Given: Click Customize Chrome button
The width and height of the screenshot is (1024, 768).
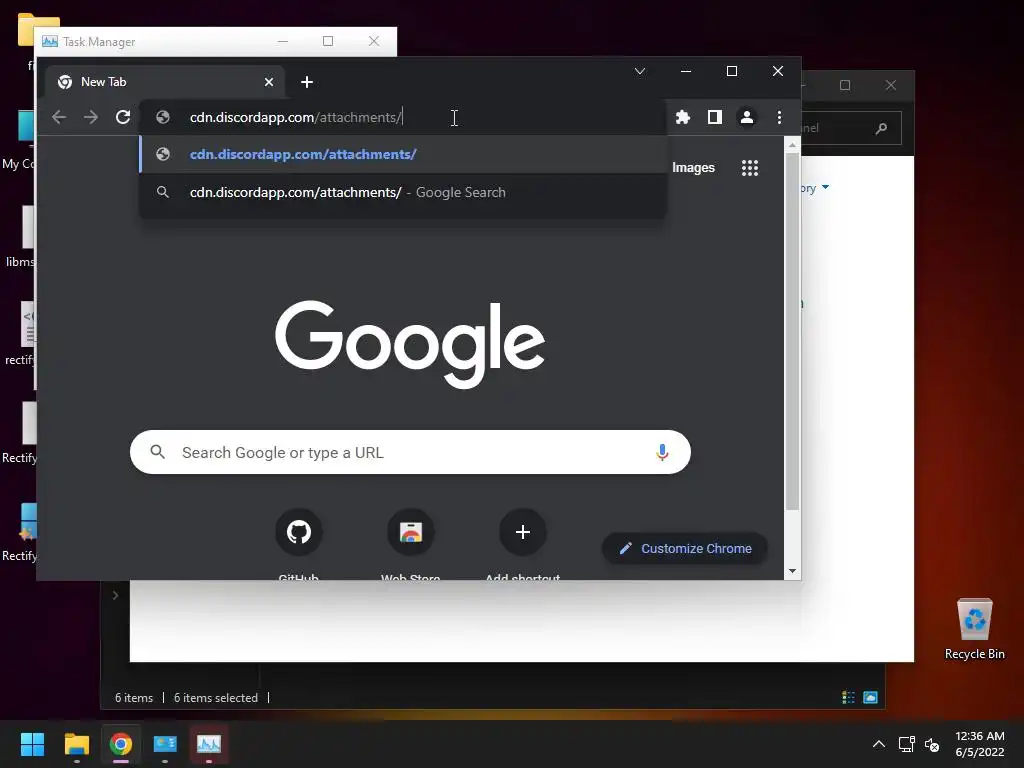Looking at the screenshot, I should [684, 549].
